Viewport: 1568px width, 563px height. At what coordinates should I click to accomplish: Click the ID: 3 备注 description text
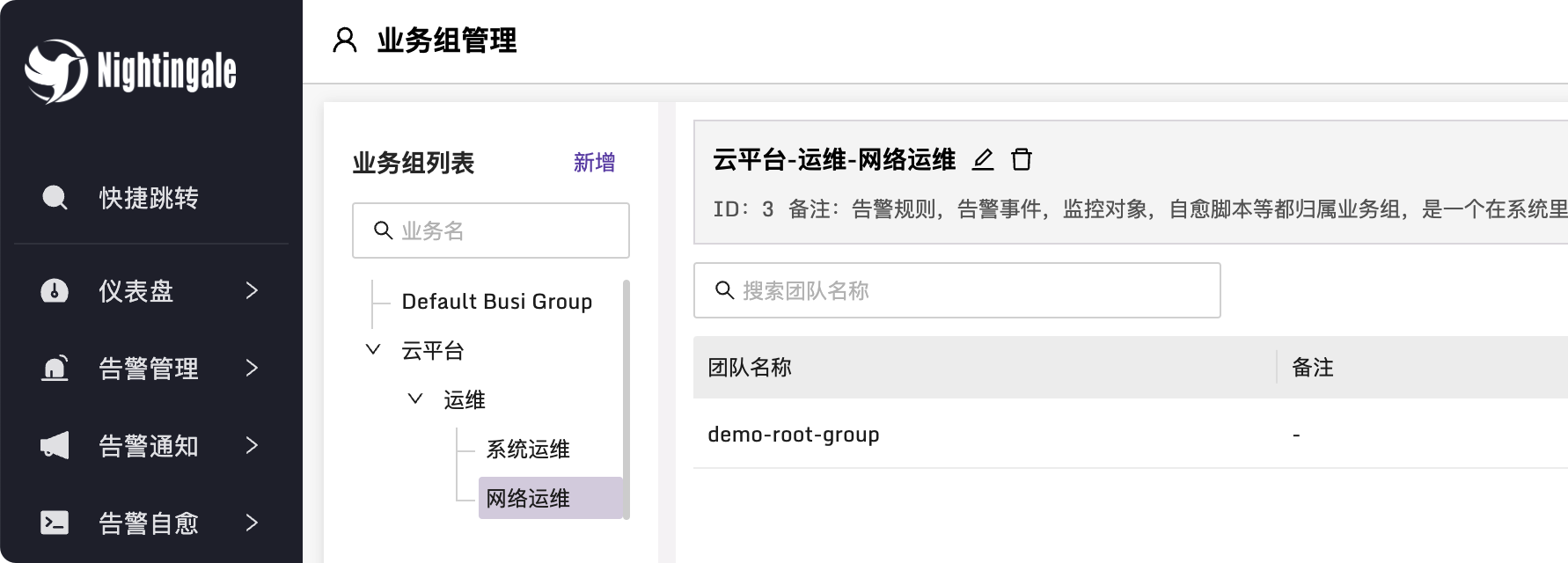[1140, 209]
